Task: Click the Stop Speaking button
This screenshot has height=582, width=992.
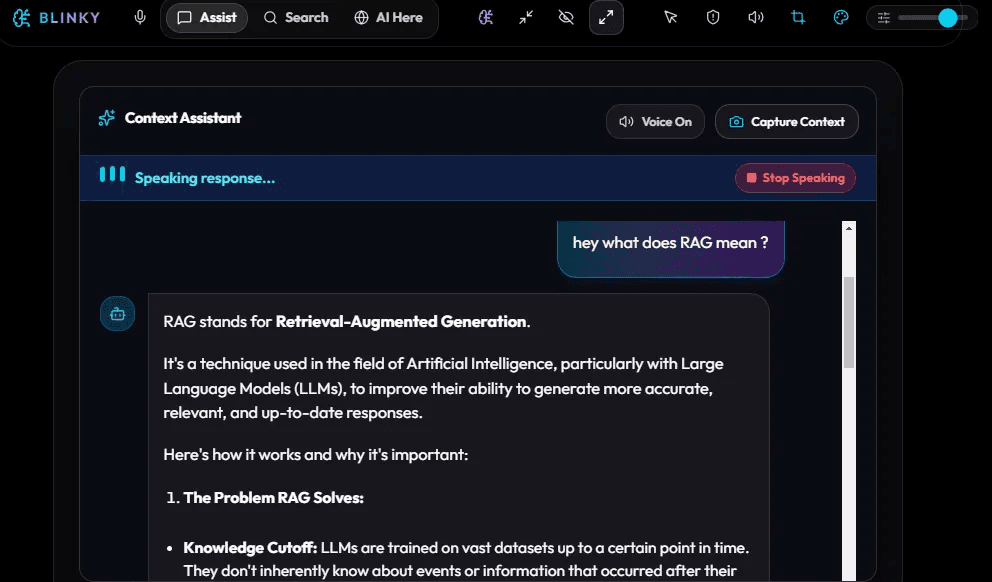Action: pyautogui.click(x=795, y=178)
